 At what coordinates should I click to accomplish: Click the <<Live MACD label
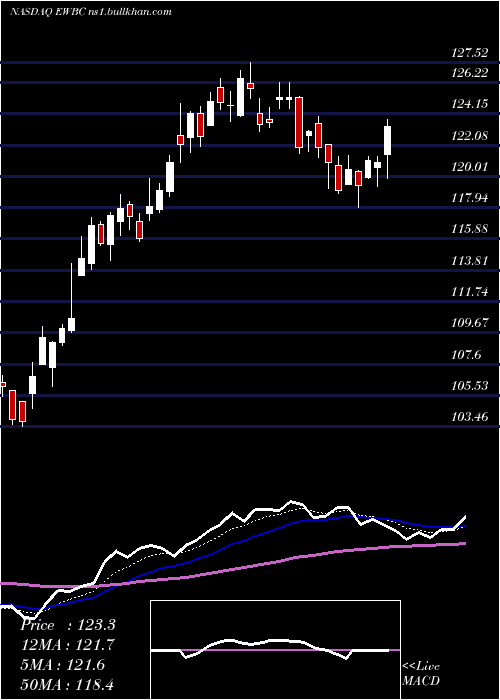[x=421, y=673]
